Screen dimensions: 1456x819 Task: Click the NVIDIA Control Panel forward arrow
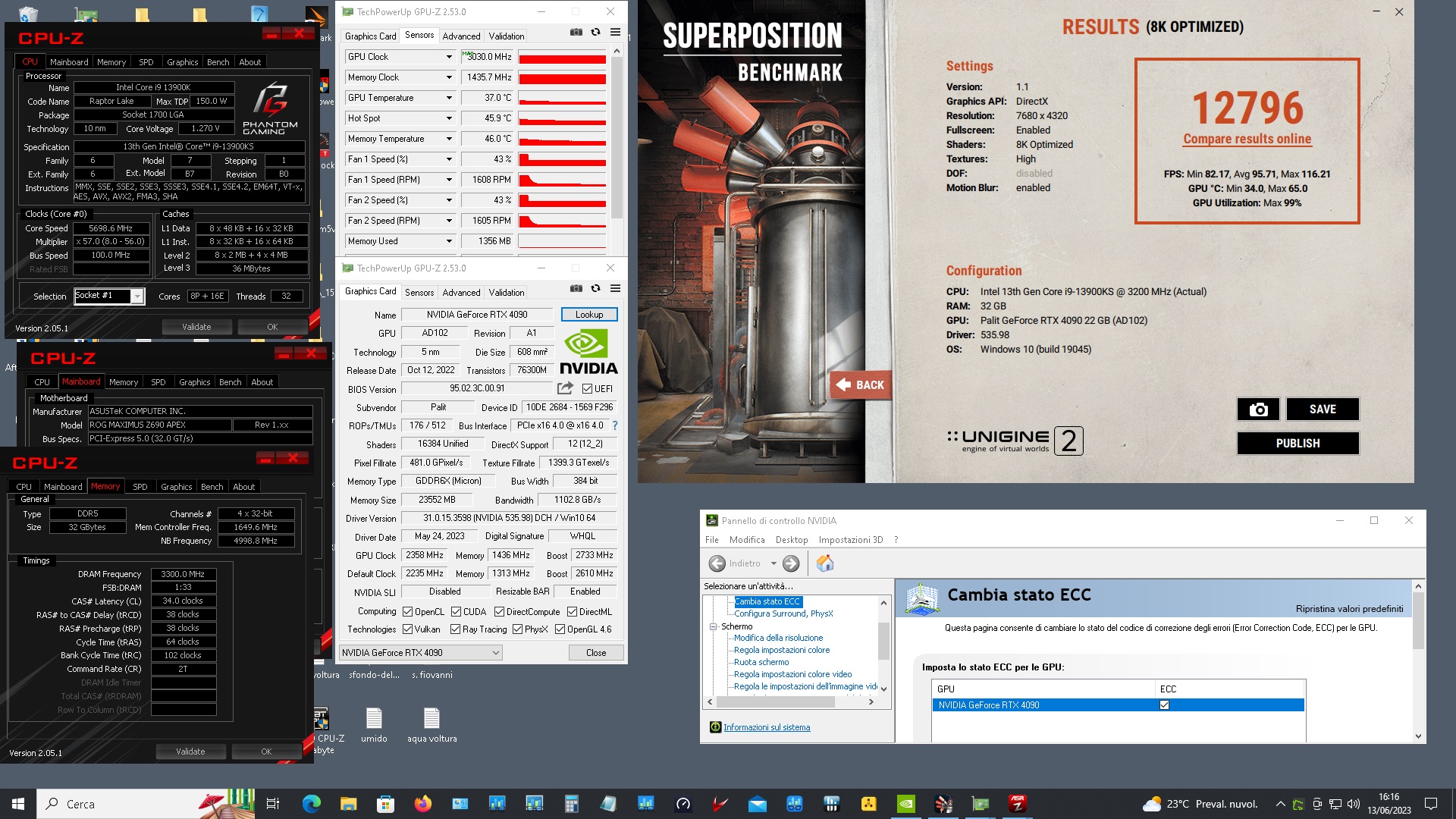click(791, 563)
